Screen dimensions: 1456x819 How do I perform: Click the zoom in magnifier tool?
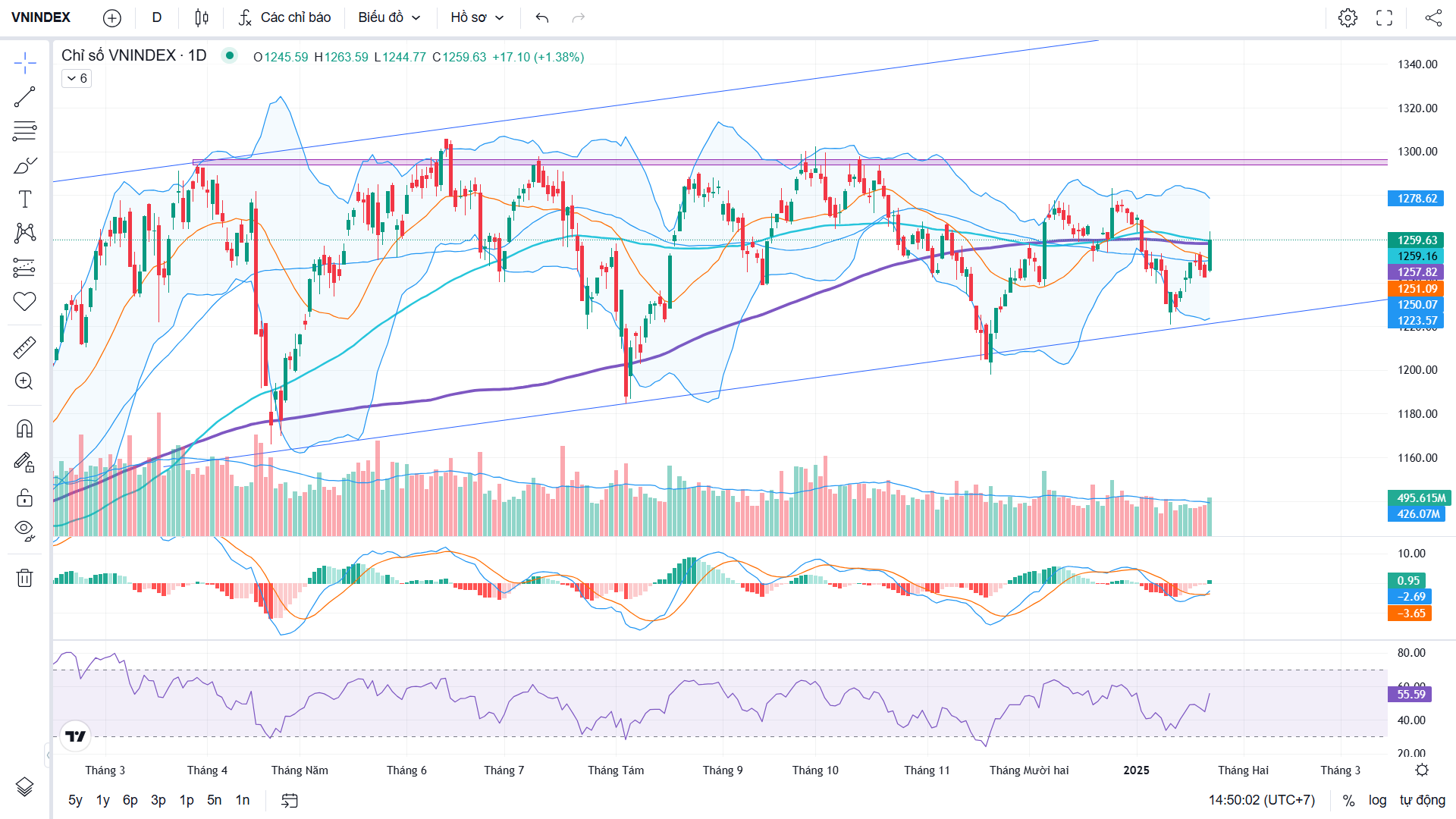click(24, 381)
